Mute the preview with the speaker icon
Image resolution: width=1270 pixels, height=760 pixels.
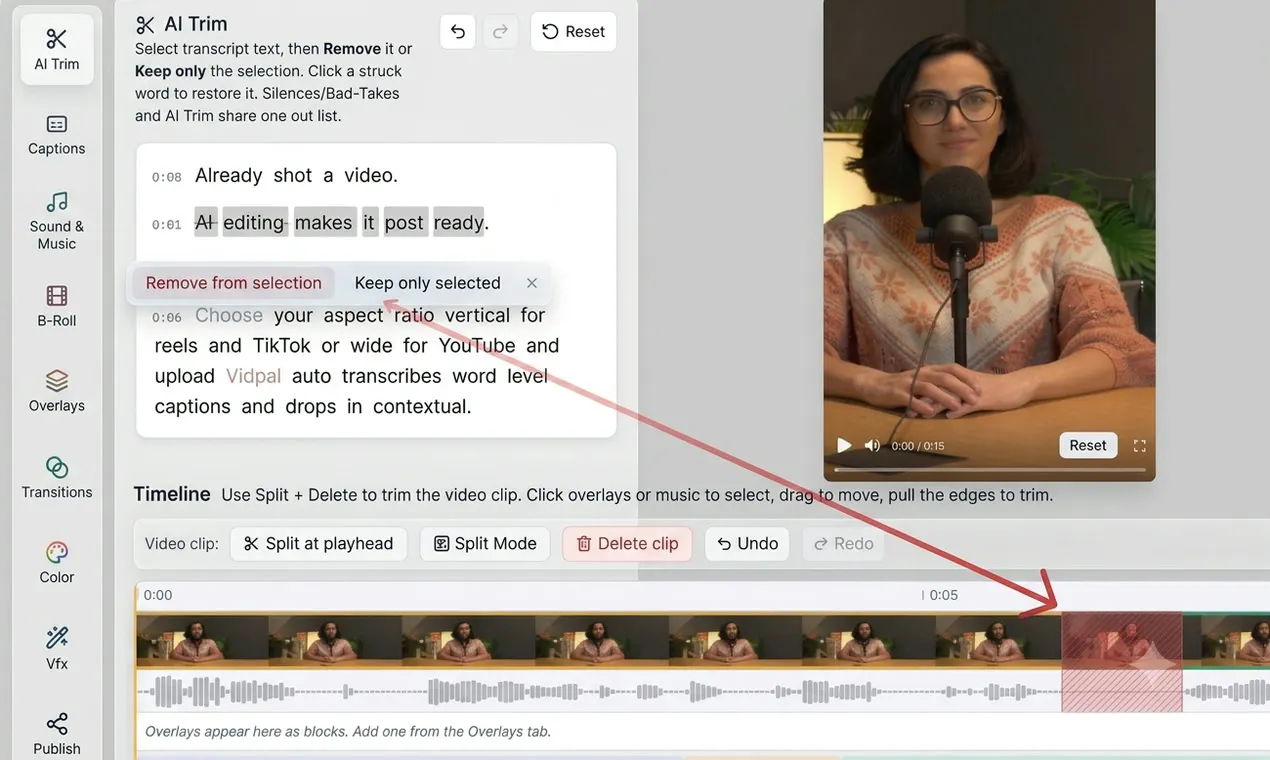click(x=872, y=445)
